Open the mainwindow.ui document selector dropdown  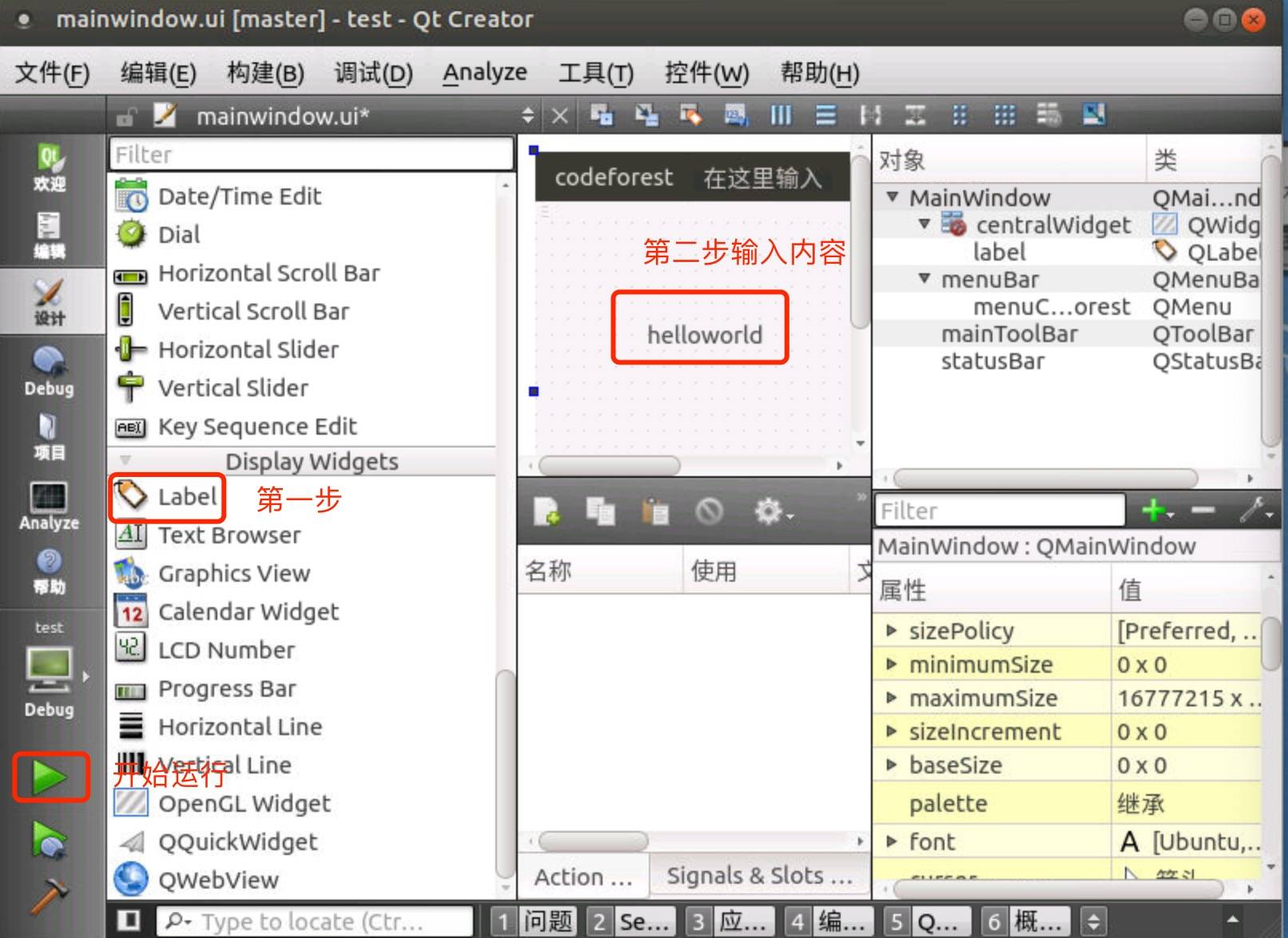tap(527, 116)
